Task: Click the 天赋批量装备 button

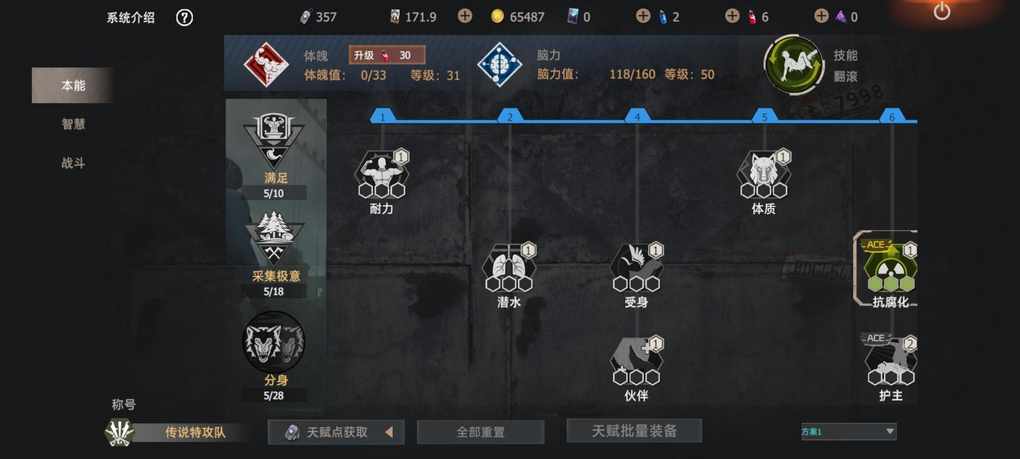Action: pos(634,430)
